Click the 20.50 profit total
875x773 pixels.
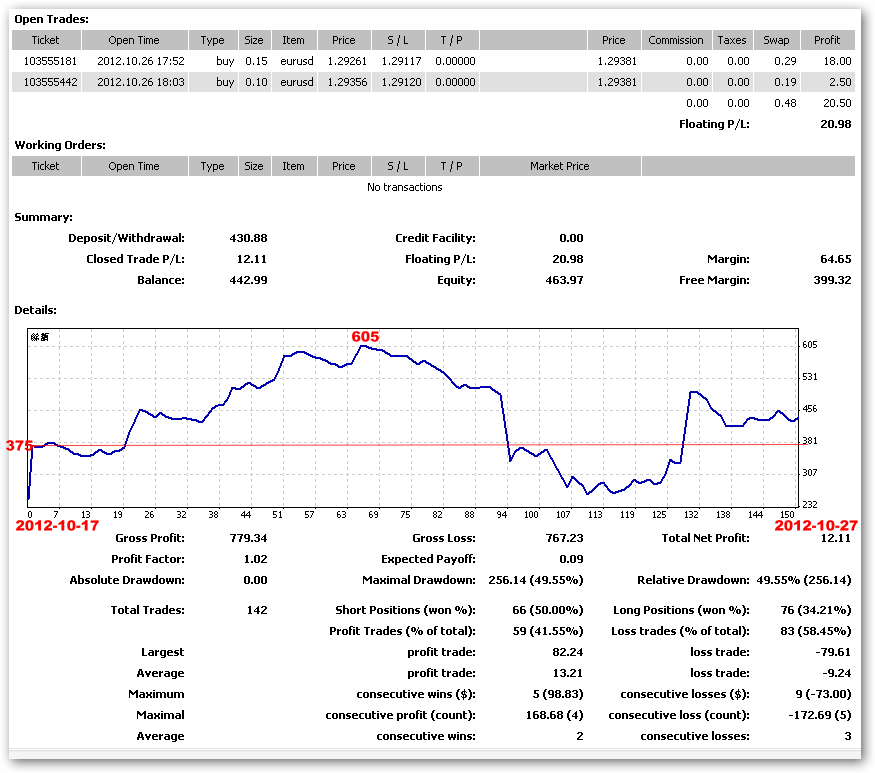838,103
